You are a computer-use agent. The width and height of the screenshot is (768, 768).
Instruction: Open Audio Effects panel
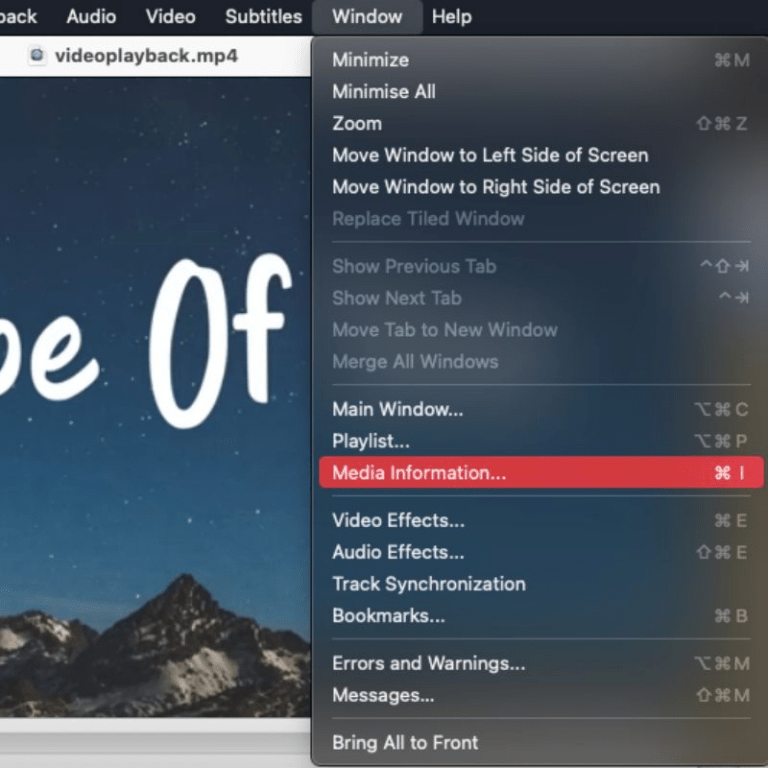398,552
